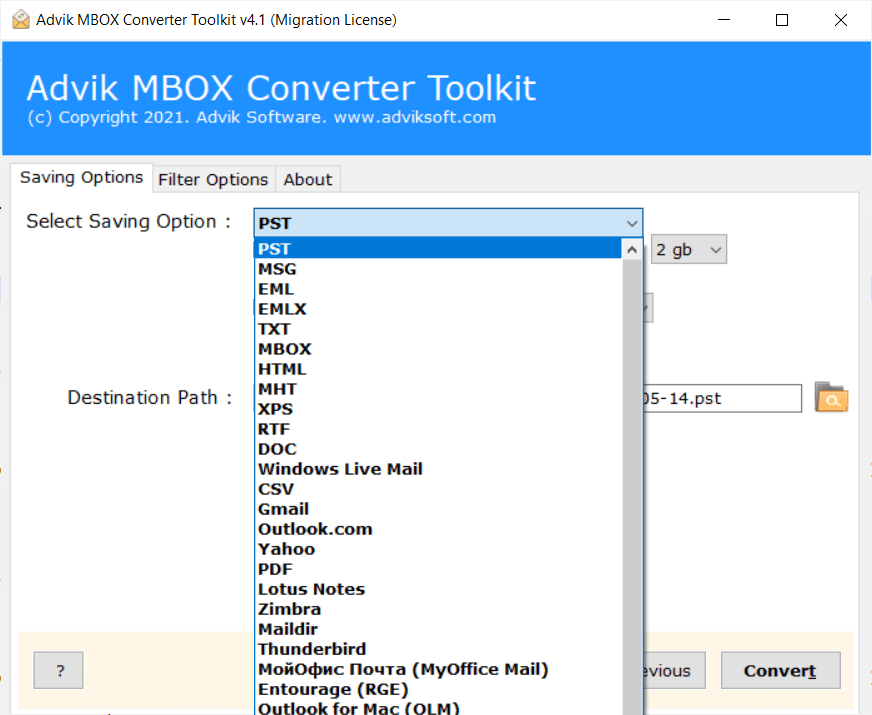Click the destination path text field
872x715 pixels.
(722, 398)
